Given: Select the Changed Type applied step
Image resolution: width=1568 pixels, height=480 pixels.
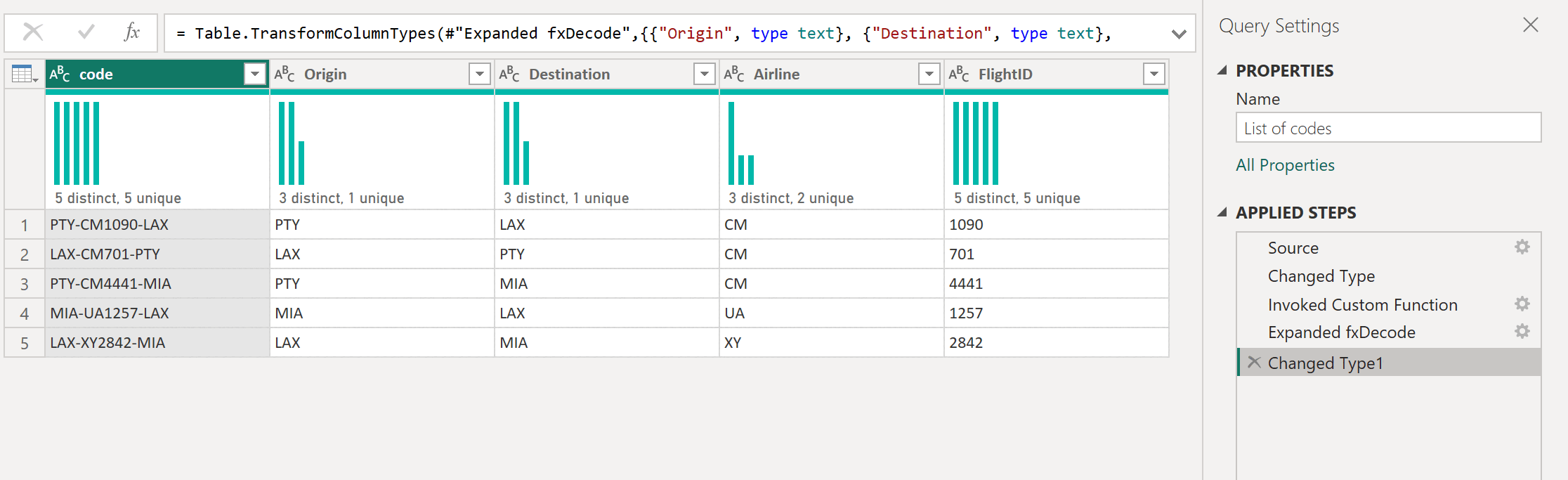Looking at the screenshot, I should (1321, 276).
